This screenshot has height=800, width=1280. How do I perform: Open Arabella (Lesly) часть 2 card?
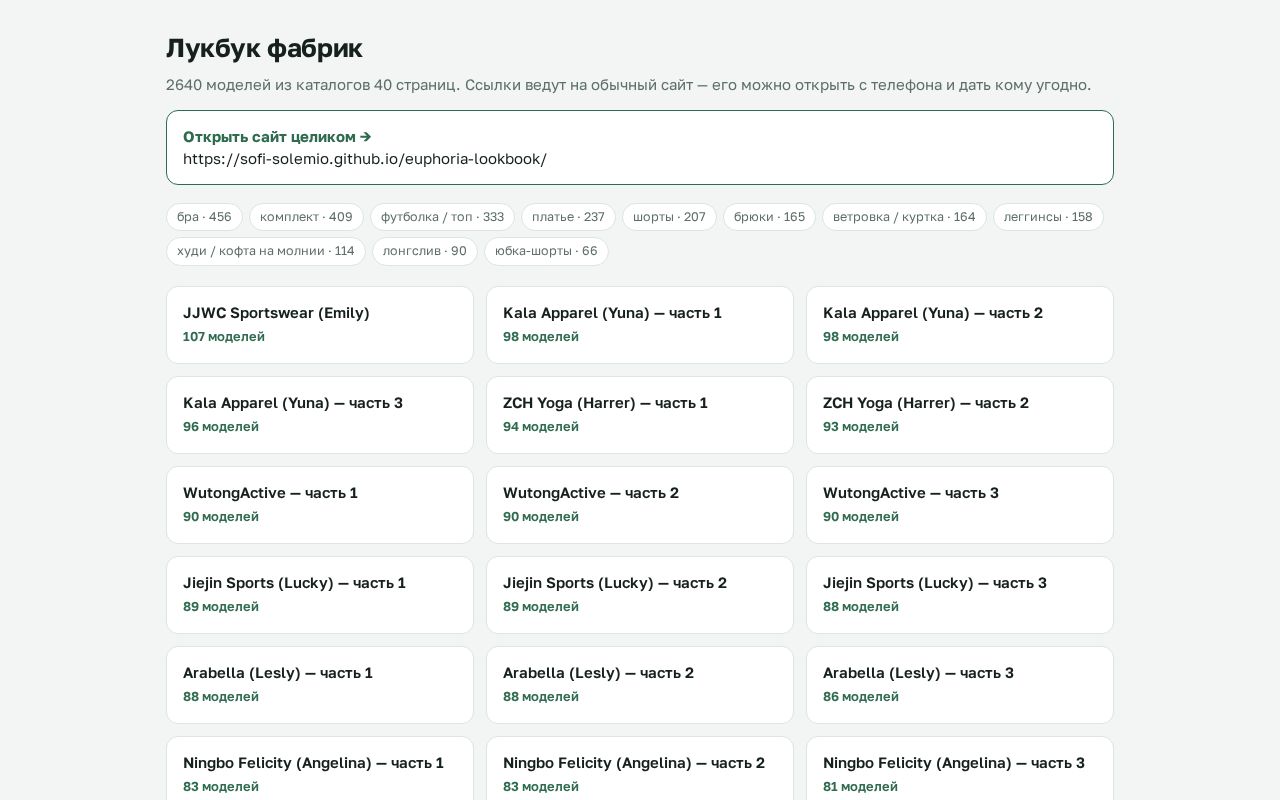[x=640, y=685]
